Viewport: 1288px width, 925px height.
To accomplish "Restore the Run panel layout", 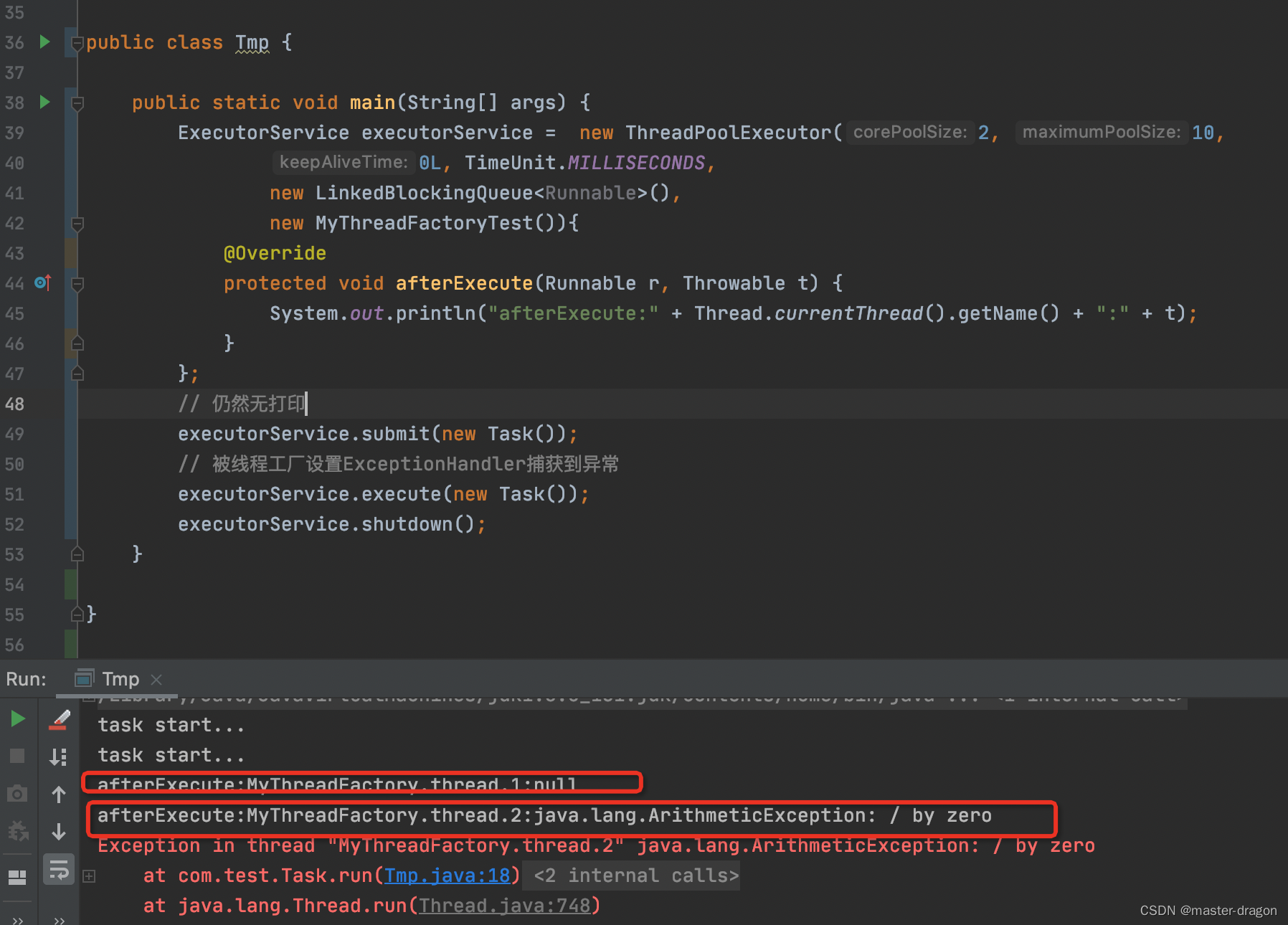I will pos(17,877).
